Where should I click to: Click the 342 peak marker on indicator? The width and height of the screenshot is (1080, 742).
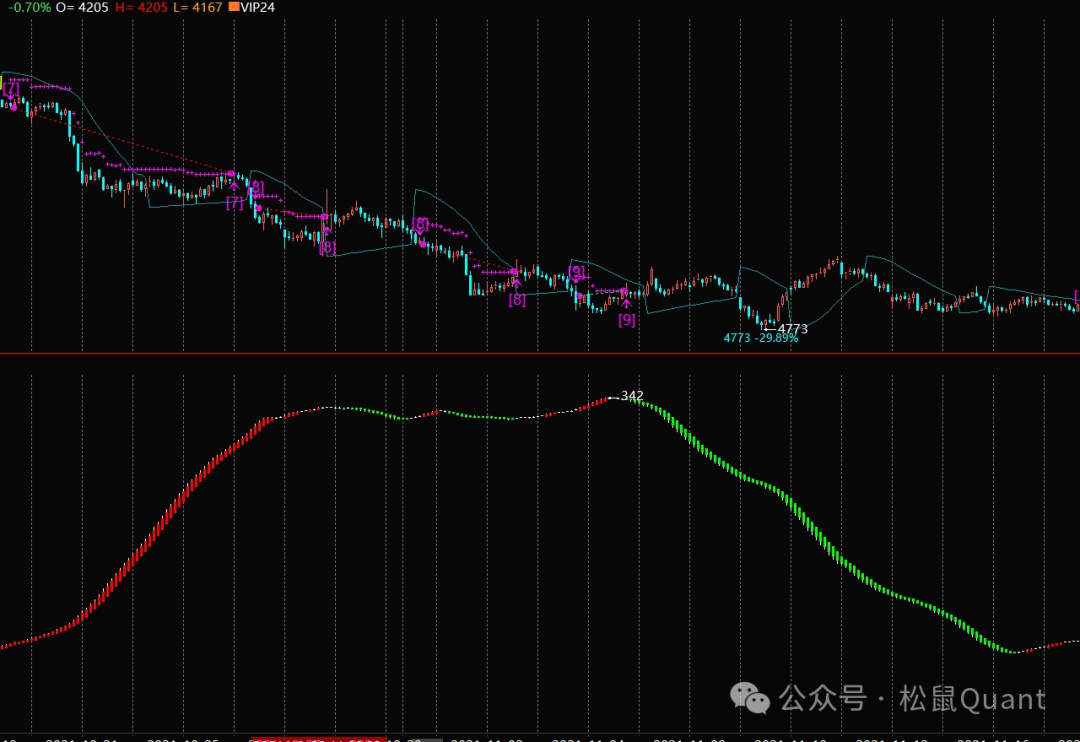(632, 396)
